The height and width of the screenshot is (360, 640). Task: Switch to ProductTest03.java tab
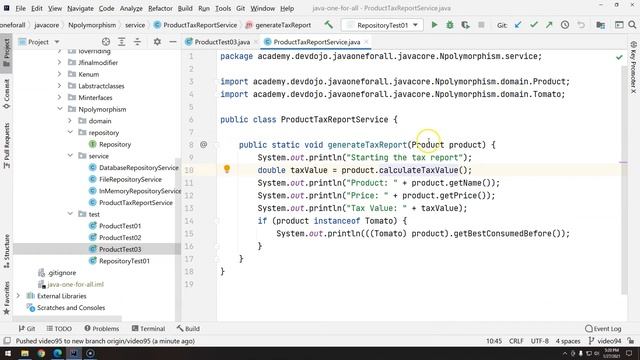click(222, 42)
